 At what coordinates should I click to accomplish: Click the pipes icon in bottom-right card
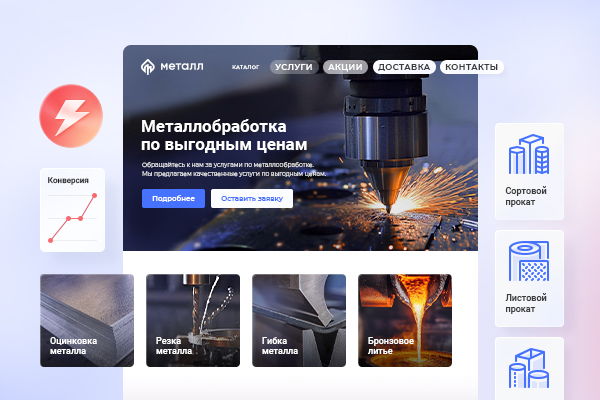[529, 368]
